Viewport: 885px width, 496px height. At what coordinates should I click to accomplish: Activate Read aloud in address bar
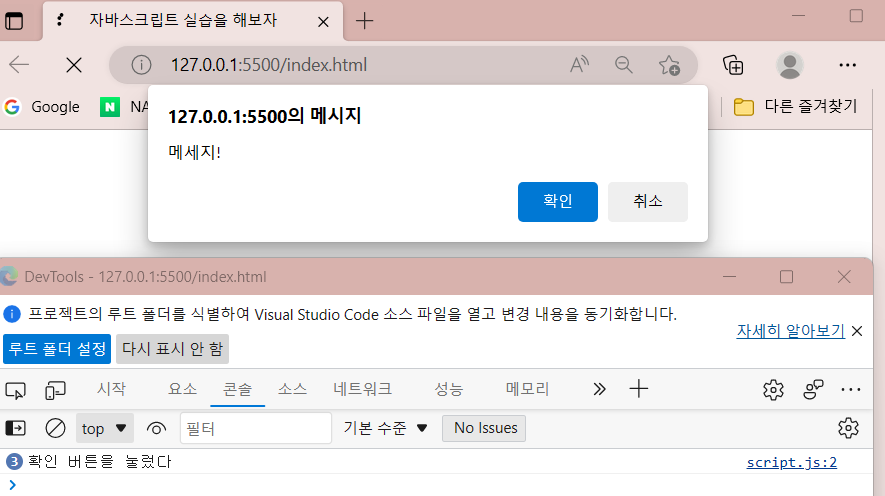579,65
